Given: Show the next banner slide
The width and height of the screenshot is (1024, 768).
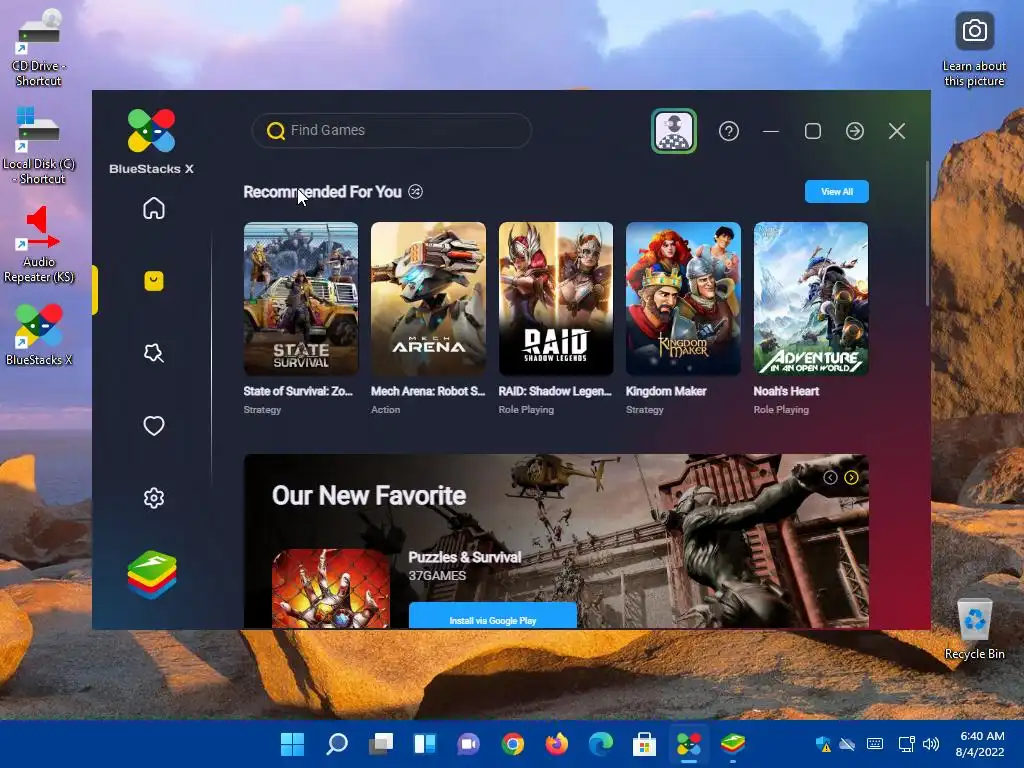Looking at the screenshot, I should pos(851,477).
